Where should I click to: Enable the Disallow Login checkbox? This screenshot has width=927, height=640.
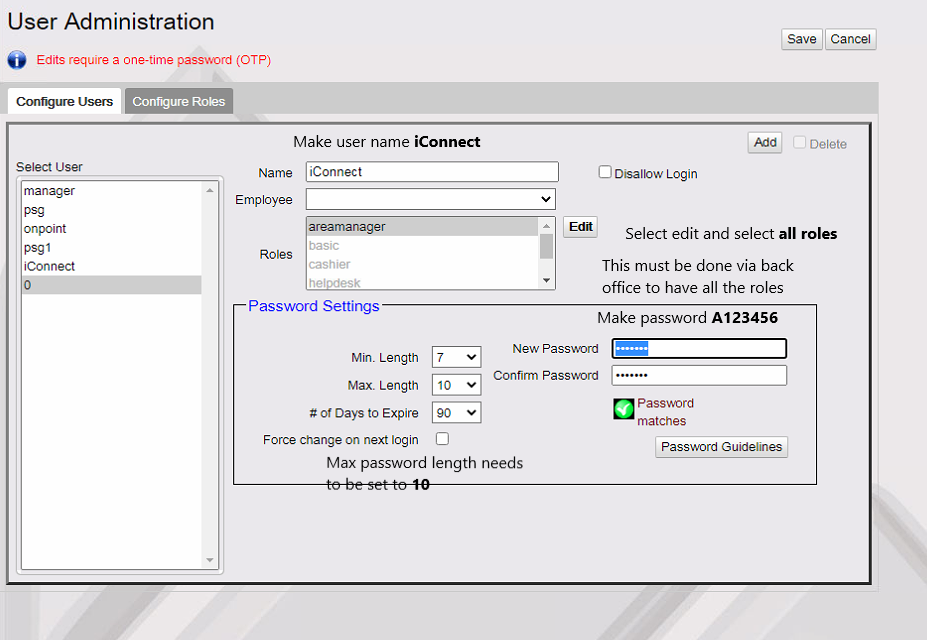(605, 172)
